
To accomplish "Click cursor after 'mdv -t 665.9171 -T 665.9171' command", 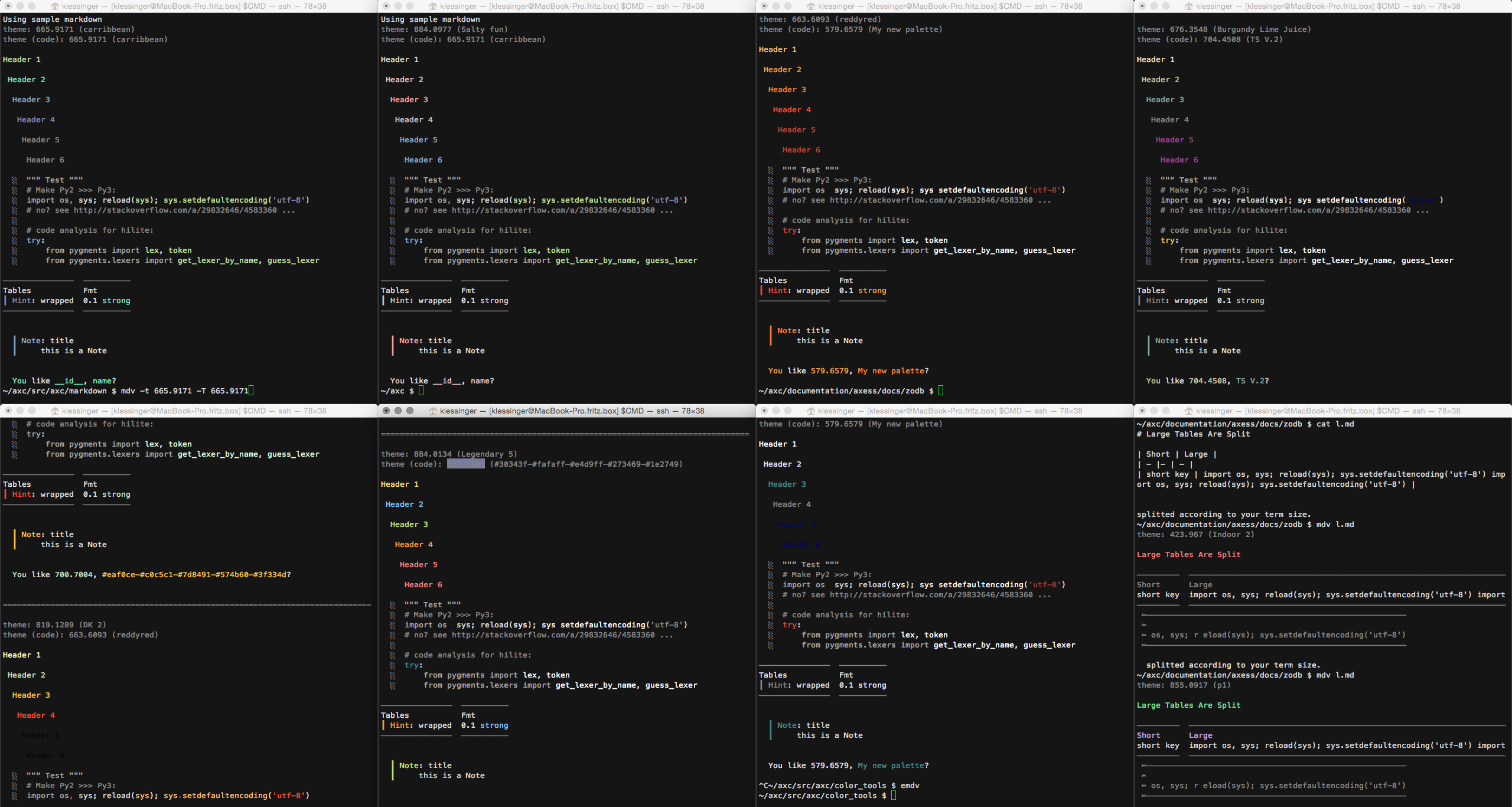I will coord(251,391).
